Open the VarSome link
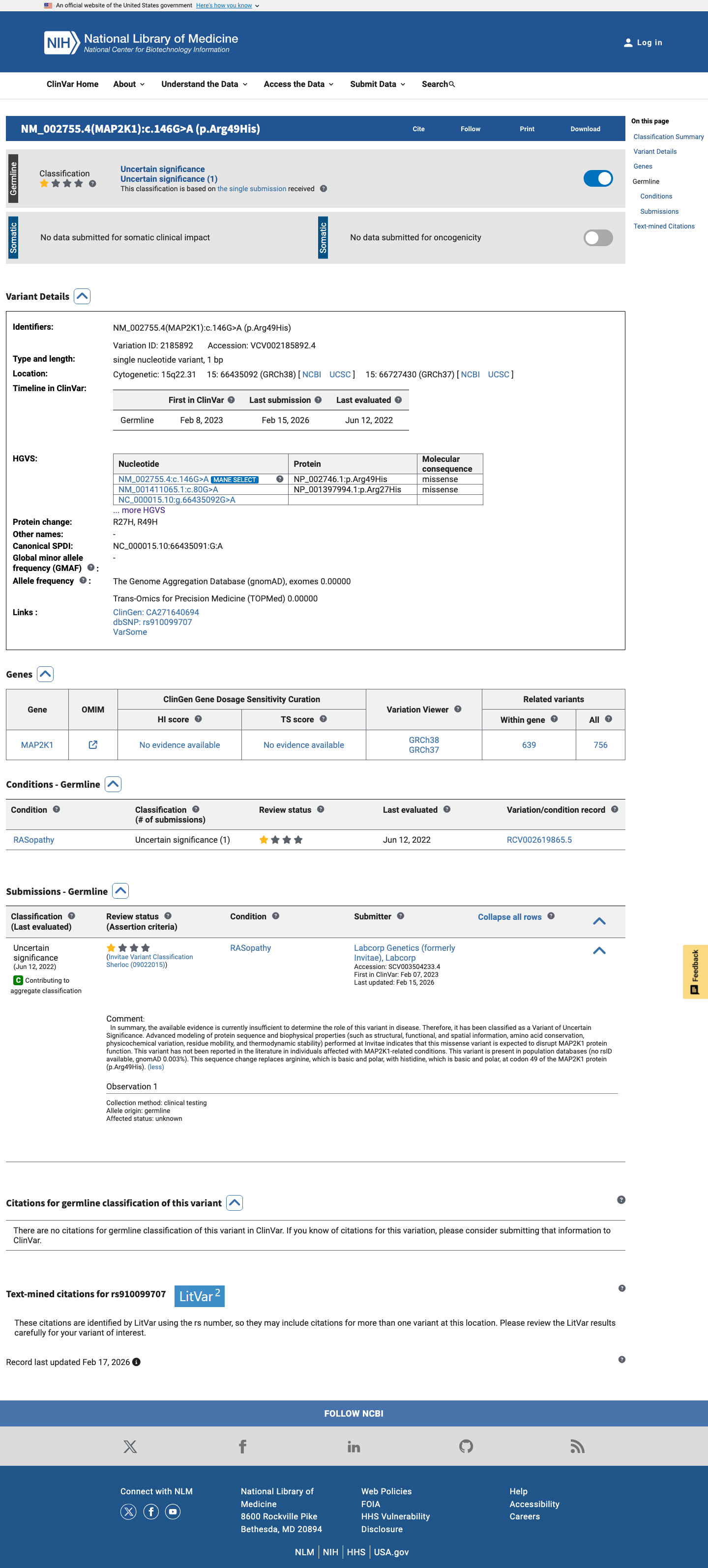708x1568 pixels. coord(130,632)
